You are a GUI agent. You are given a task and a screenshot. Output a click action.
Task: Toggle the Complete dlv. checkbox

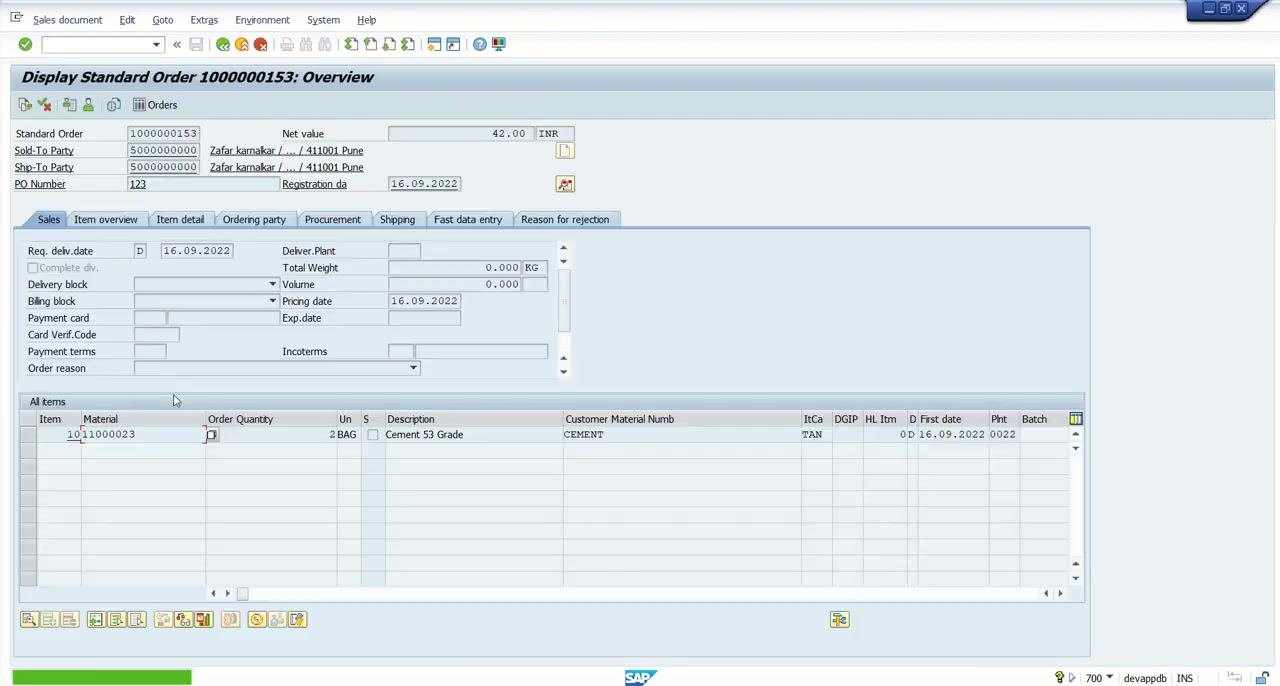(x=33, y=268)
